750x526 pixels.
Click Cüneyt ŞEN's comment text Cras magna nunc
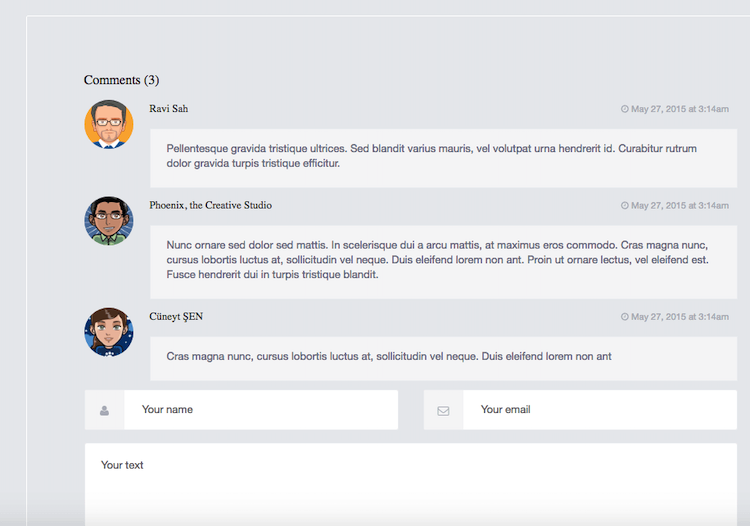point(388,356)
